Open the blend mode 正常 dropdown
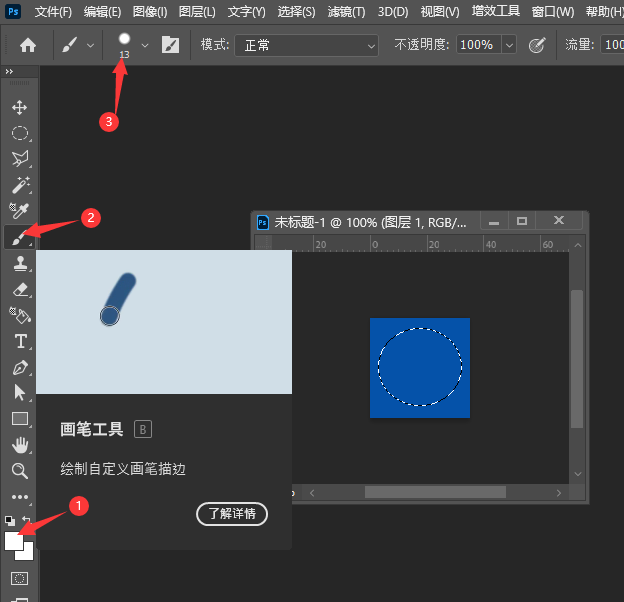Screen dimensions: 624x602 (306, 45)
